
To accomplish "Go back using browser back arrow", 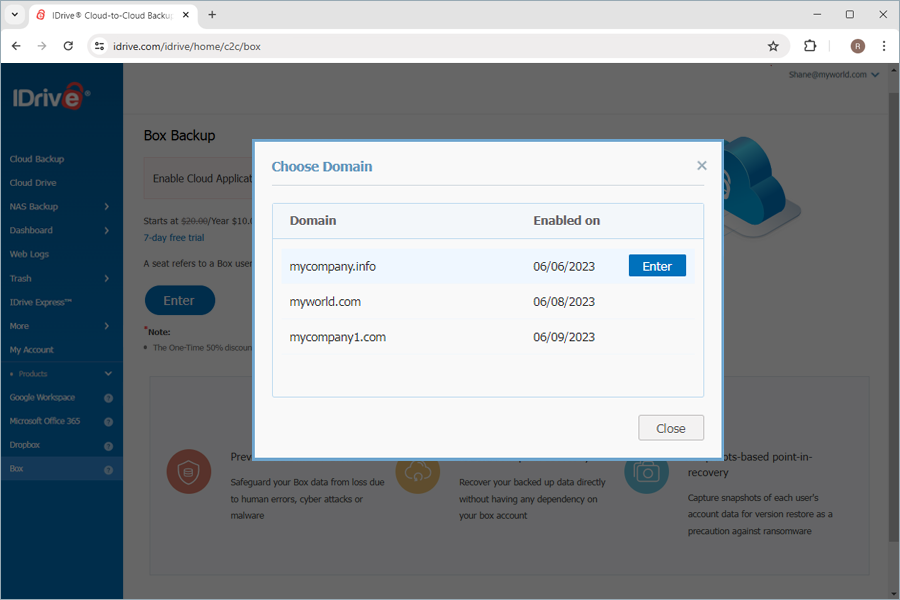I will click(x=16, y=46).
